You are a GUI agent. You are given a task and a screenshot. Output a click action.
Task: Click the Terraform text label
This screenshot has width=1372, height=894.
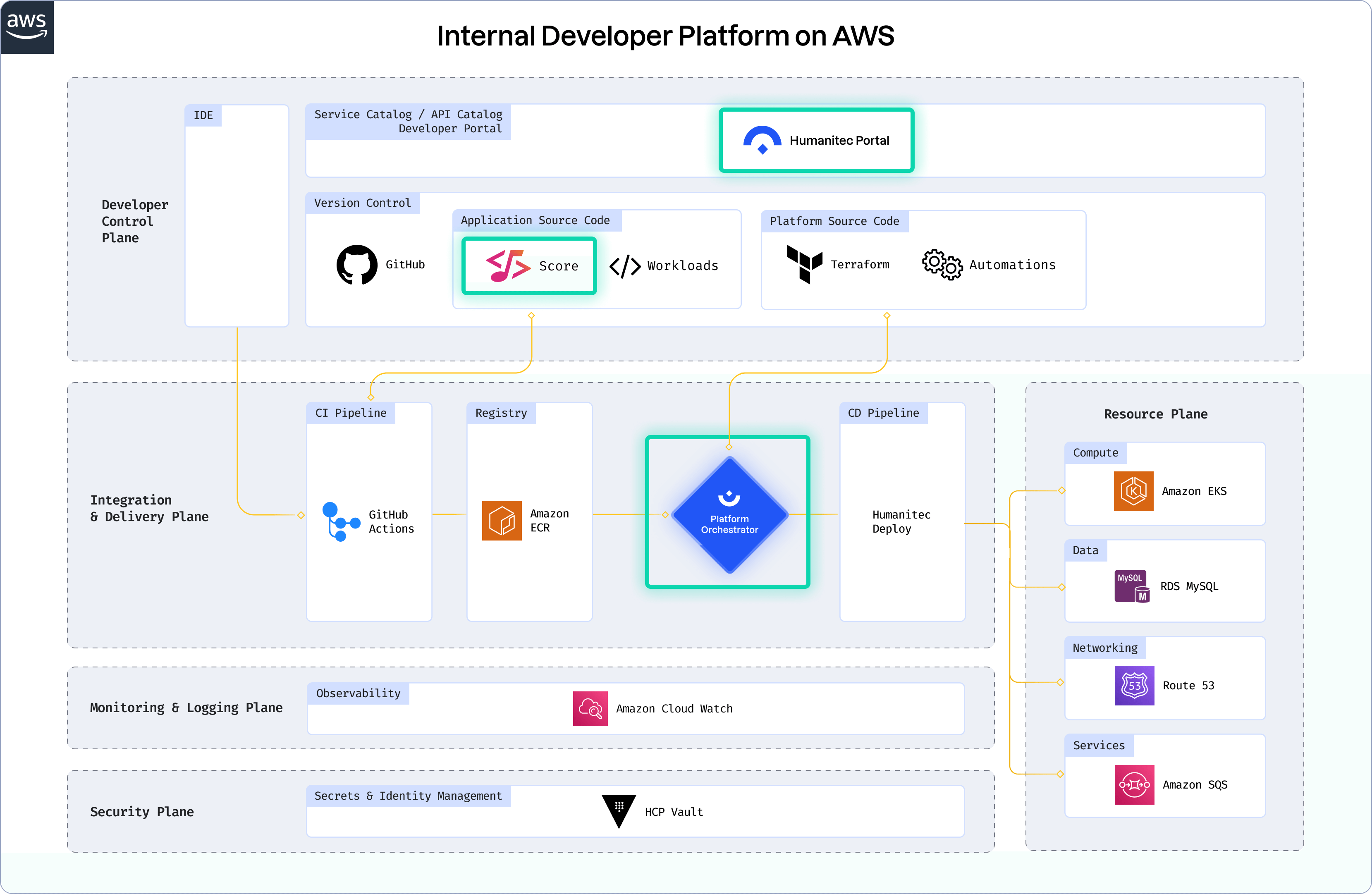click(x=860, y=265)
